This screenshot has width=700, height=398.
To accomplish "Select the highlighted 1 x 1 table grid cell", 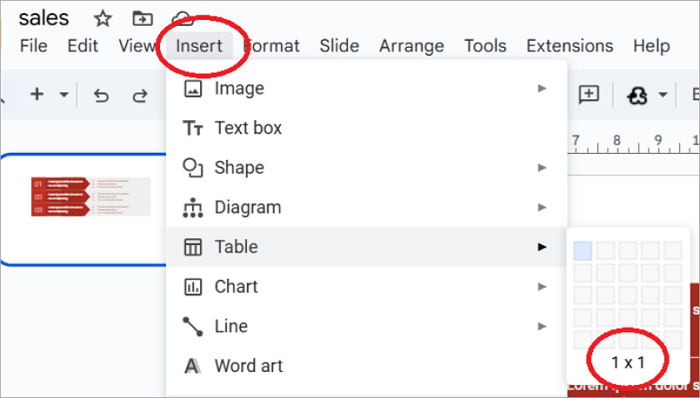I will click(583, 251).
